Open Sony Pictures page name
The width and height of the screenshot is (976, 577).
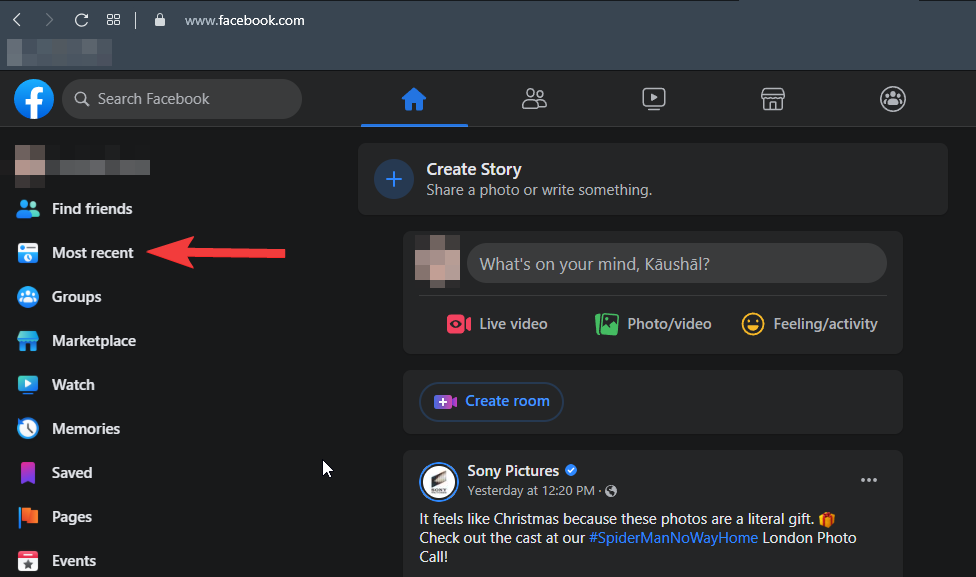[513, 471]
